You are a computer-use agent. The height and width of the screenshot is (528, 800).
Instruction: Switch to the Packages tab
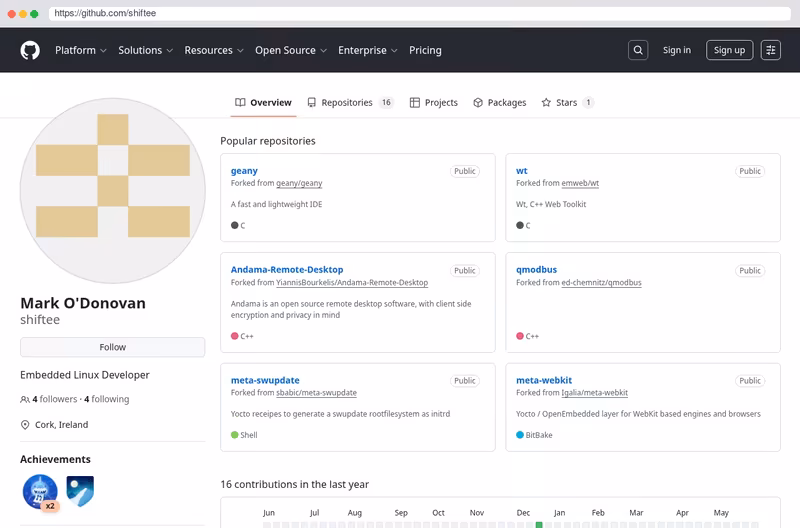[499, 103]
